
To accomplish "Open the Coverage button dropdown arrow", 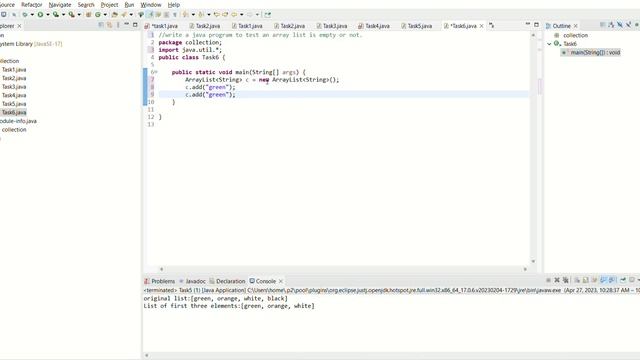I will click(63, 15).
